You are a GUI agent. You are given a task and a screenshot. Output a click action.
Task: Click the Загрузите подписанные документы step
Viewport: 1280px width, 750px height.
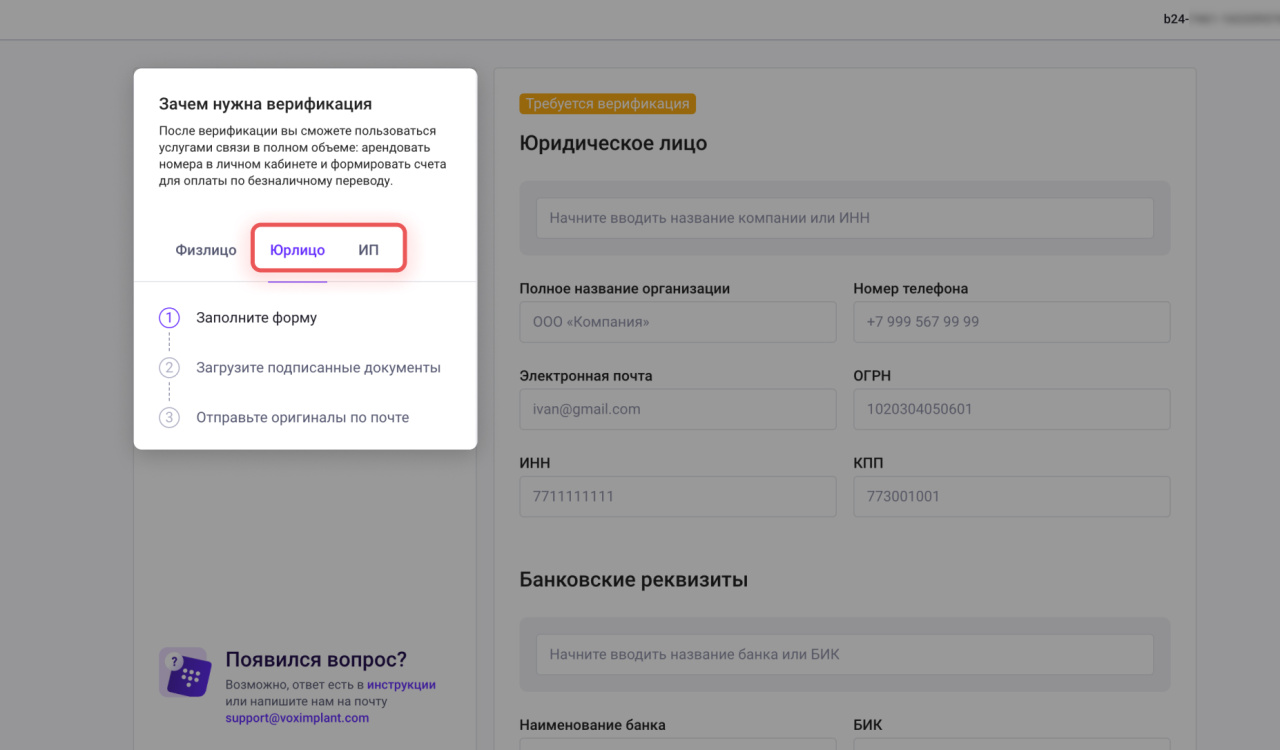pos(318,368)
